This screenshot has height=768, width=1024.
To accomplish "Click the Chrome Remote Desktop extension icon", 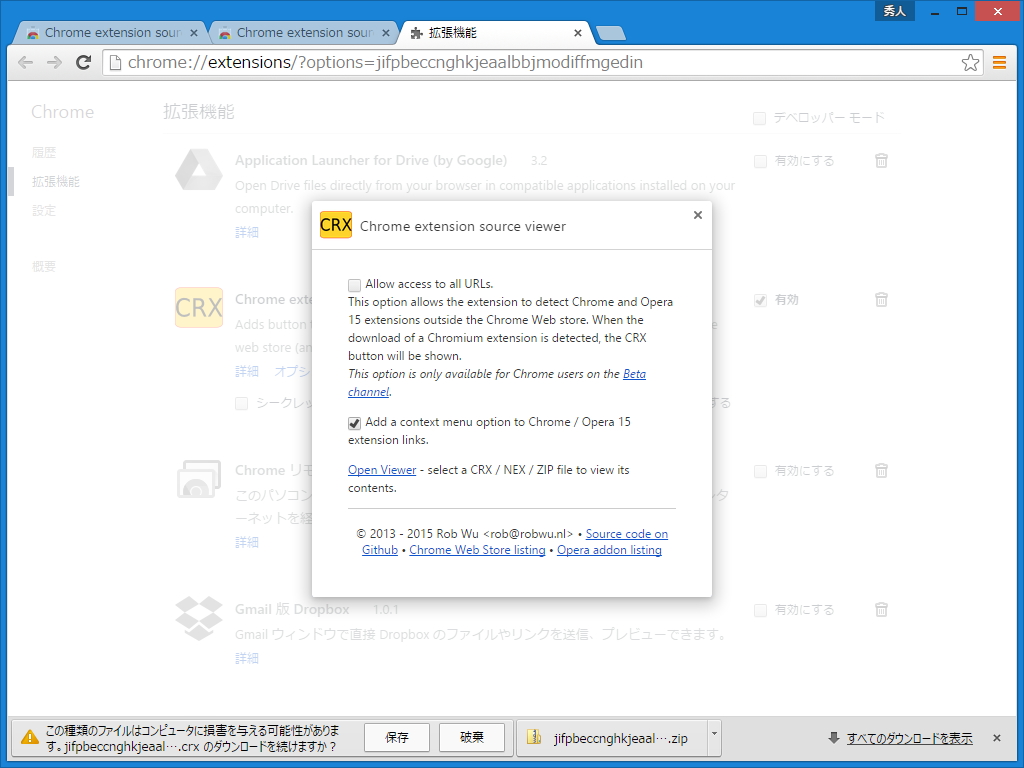I will coord(198,481).
